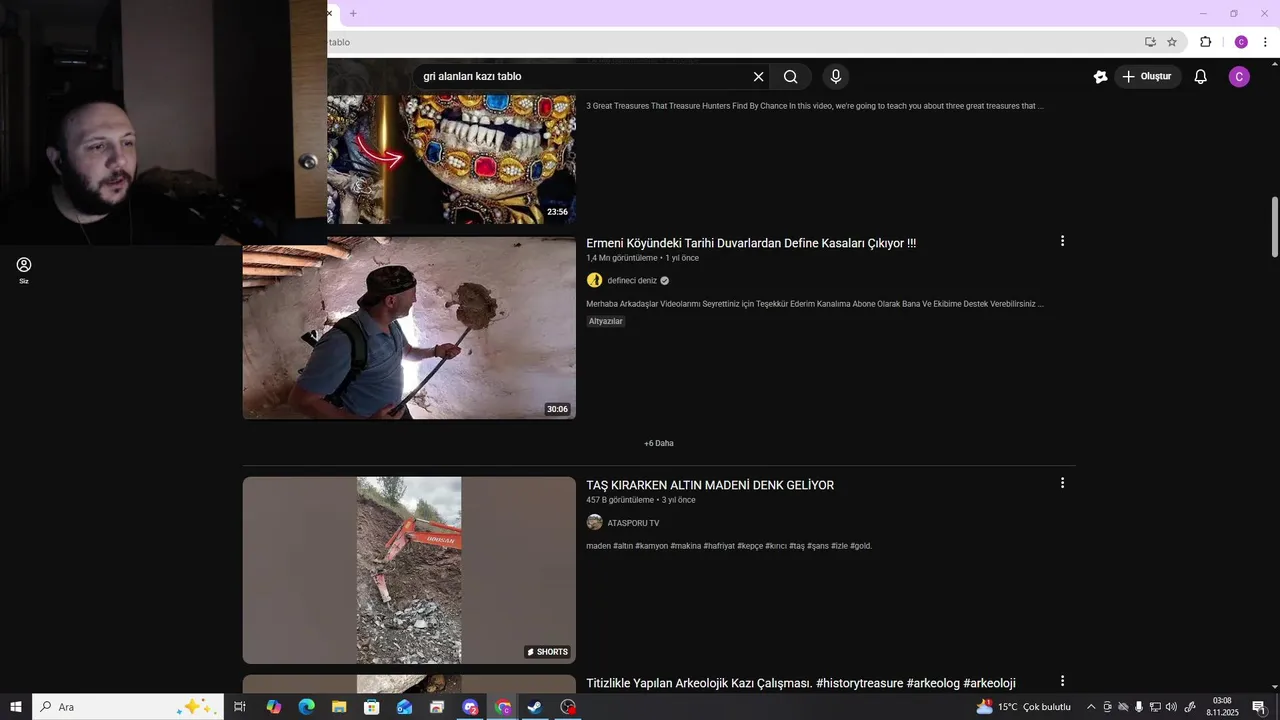
Task: Switch to Chrome on the taskbar
Action: 503,707
